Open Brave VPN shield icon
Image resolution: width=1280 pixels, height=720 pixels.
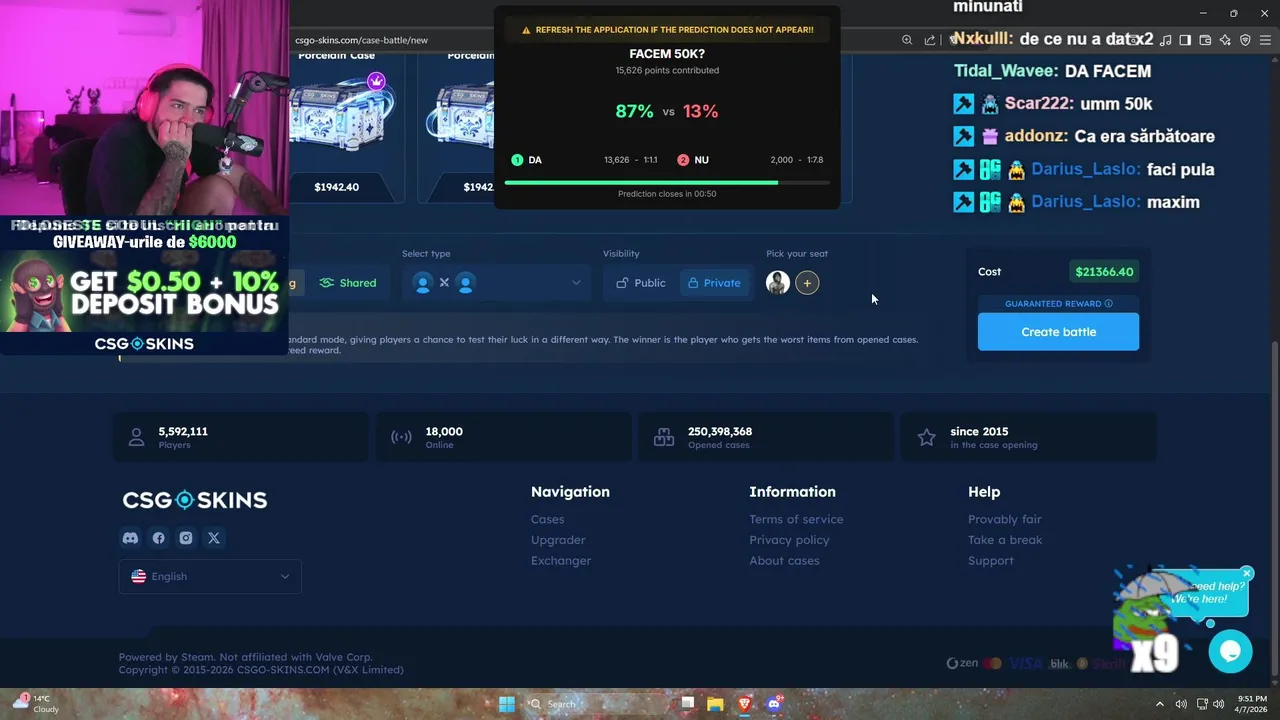(1245, 40)
